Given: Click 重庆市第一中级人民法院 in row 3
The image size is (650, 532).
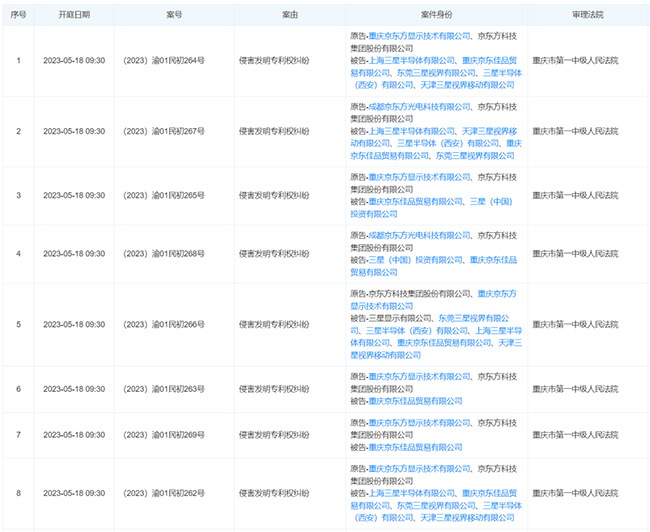Looking at the screenshot, I should pyautogui.click(x=575, y=195).
